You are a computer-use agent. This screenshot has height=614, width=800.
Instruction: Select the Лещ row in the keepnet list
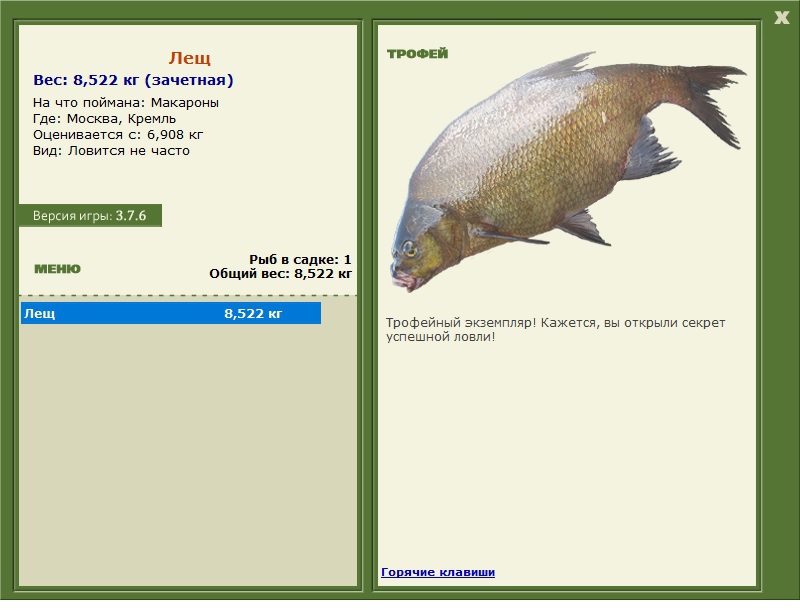click(170, 314)
